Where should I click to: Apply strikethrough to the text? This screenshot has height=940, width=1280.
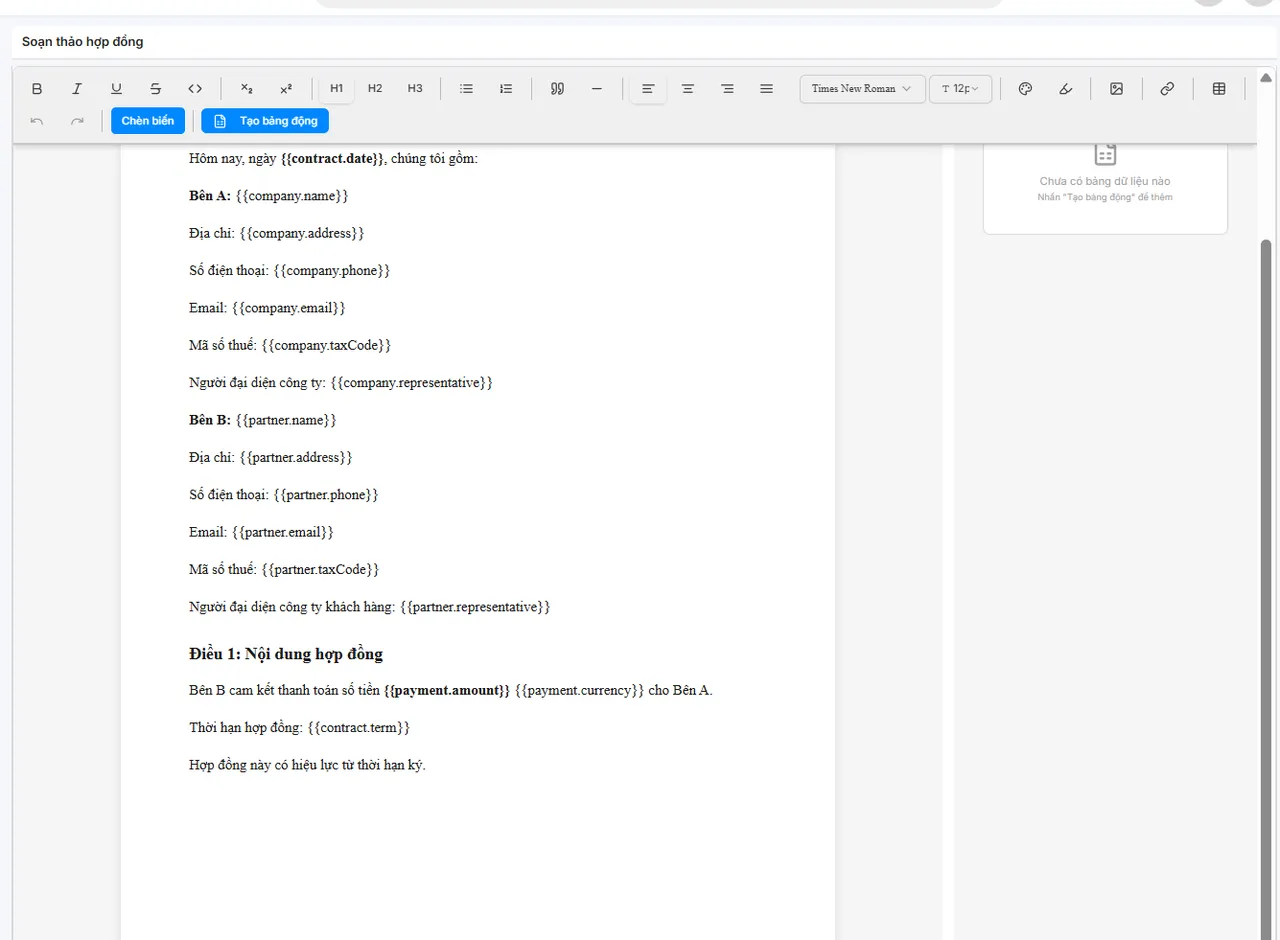click(156, 89)
